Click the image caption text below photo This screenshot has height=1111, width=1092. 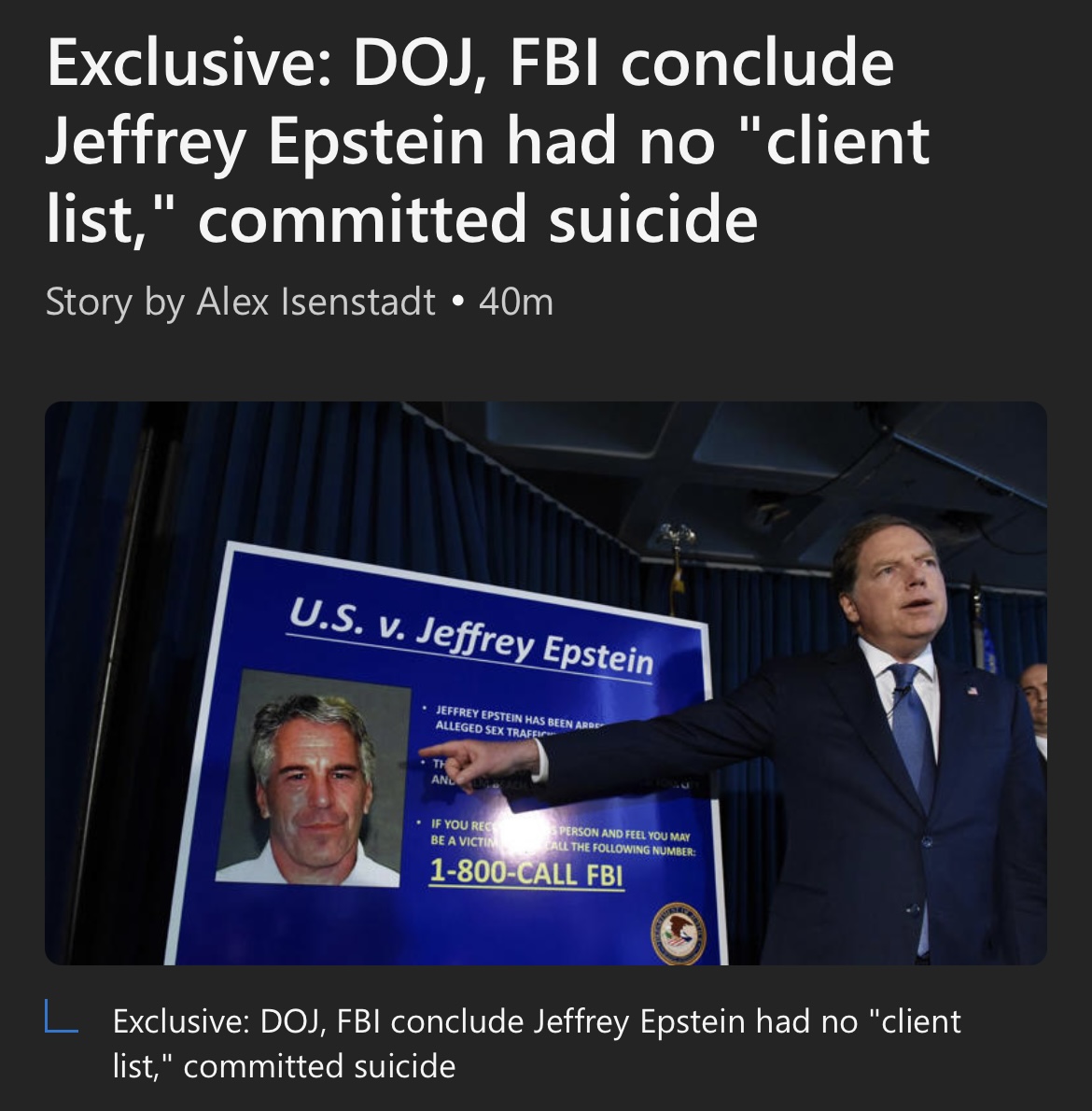[x=537, y=1043]
